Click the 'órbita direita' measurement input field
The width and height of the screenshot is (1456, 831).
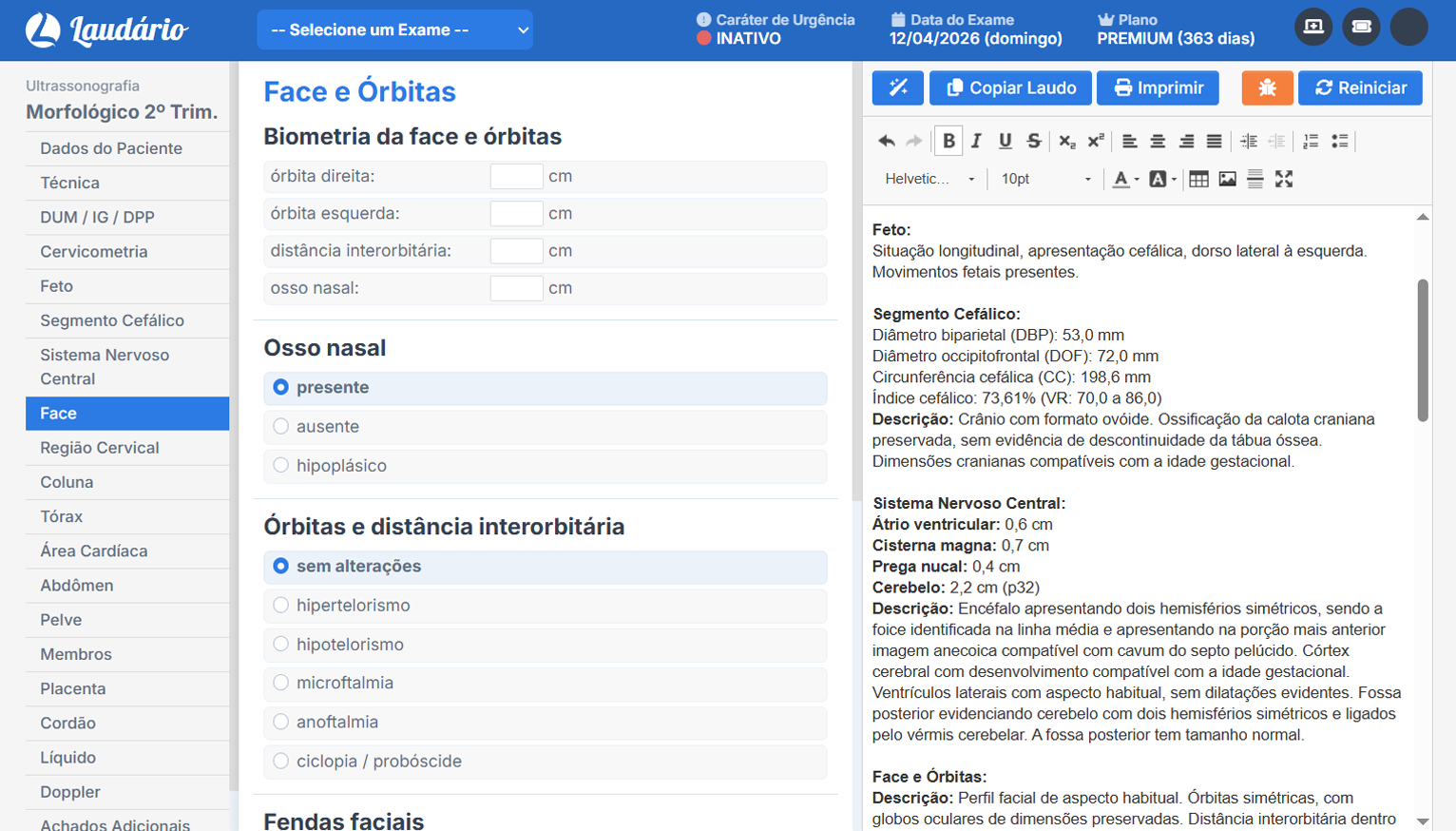(x=516, y=176)
